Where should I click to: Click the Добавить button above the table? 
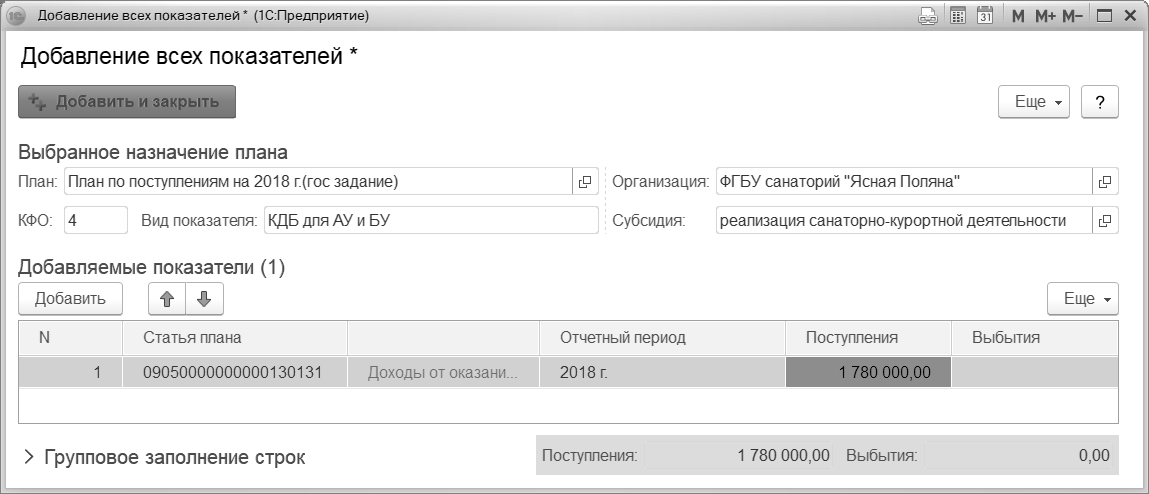pyautogui.click(x=70, y=298)
